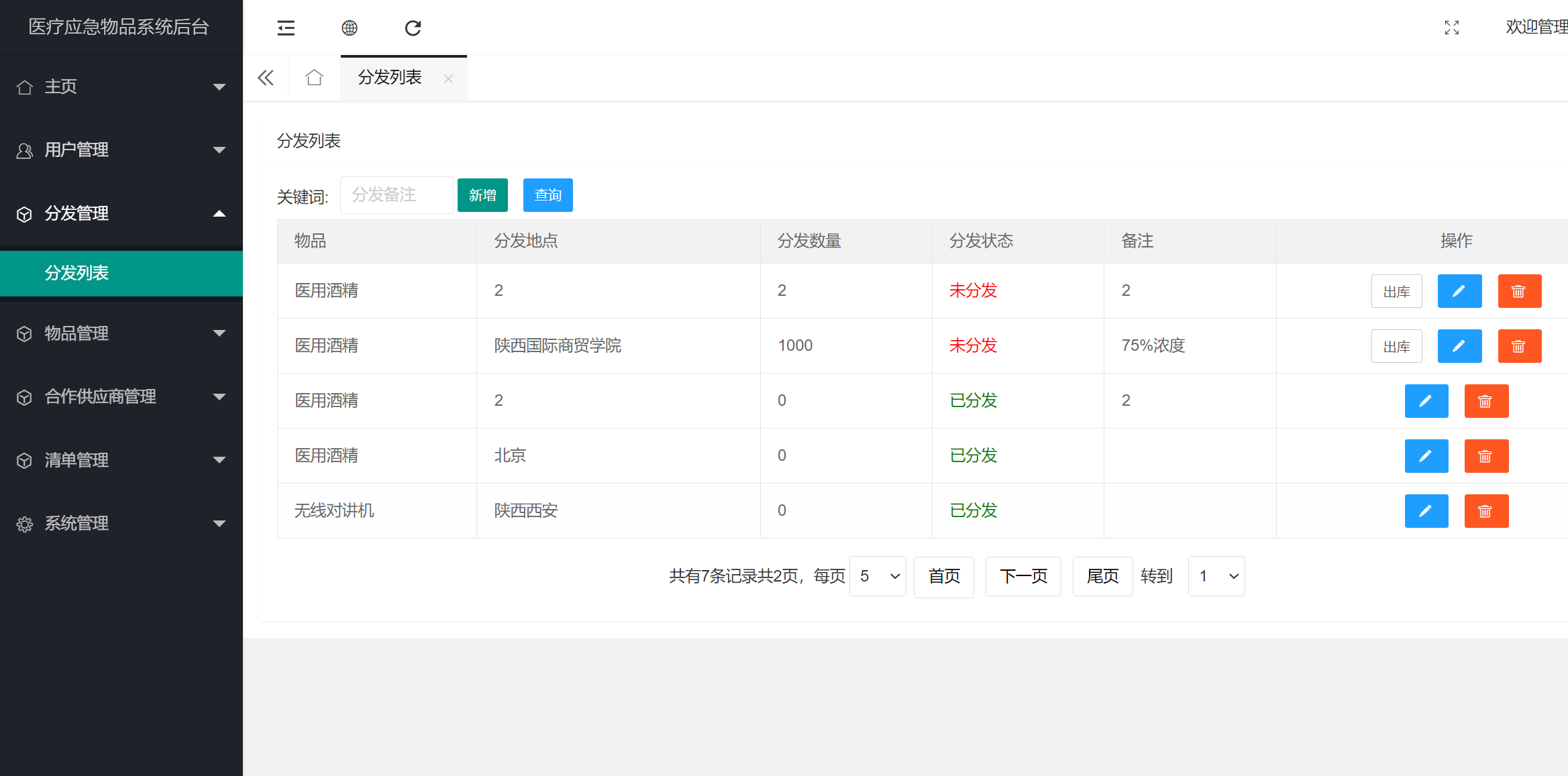Refresh the page with the reload icon

click(413, 27)
